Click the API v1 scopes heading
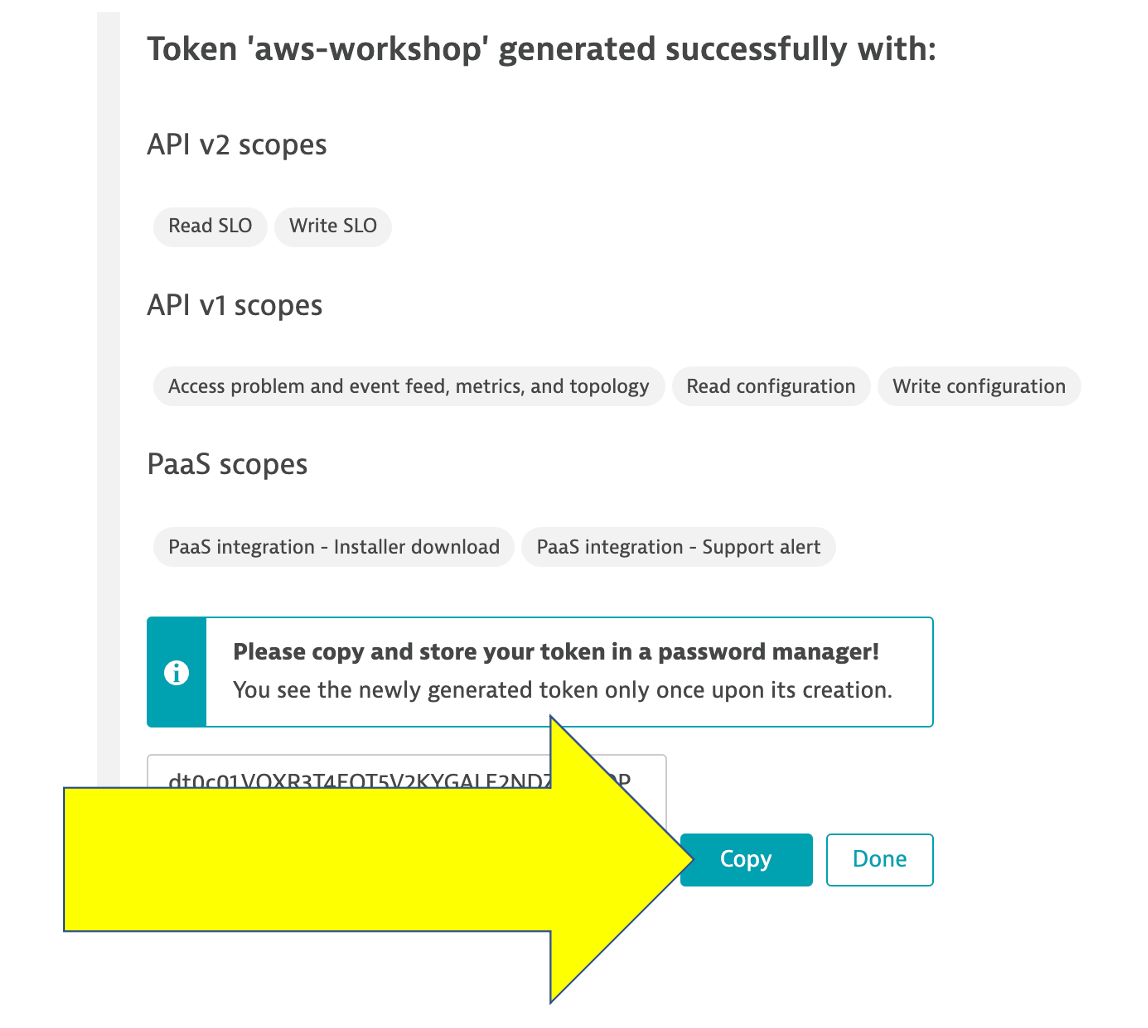Viewport: 1148px width, 1028px height. (235, 305)
